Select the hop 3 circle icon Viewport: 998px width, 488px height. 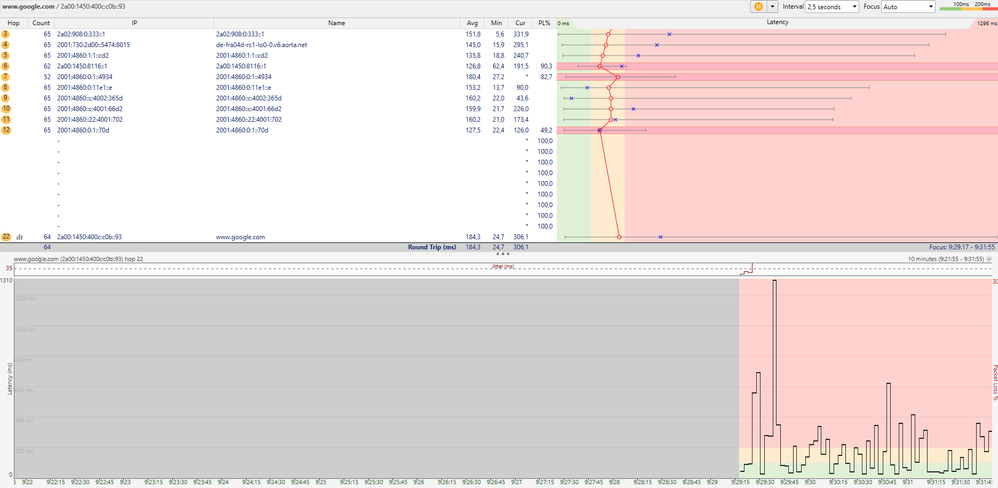pyautogui.click(x=6, y=34)
